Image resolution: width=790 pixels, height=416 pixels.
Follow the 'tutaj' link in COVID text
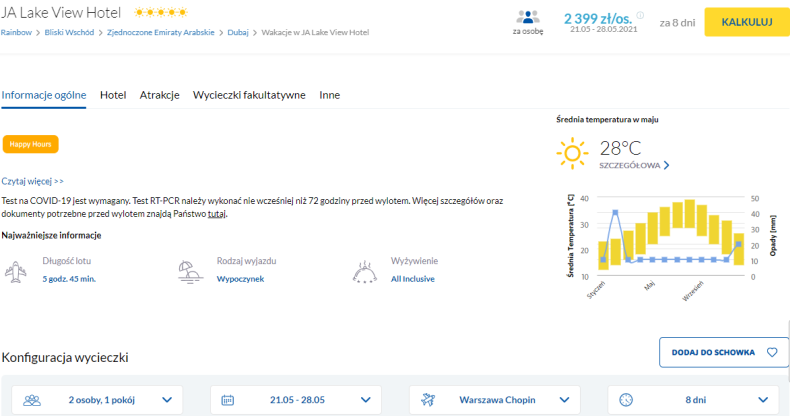coord(217,214)
